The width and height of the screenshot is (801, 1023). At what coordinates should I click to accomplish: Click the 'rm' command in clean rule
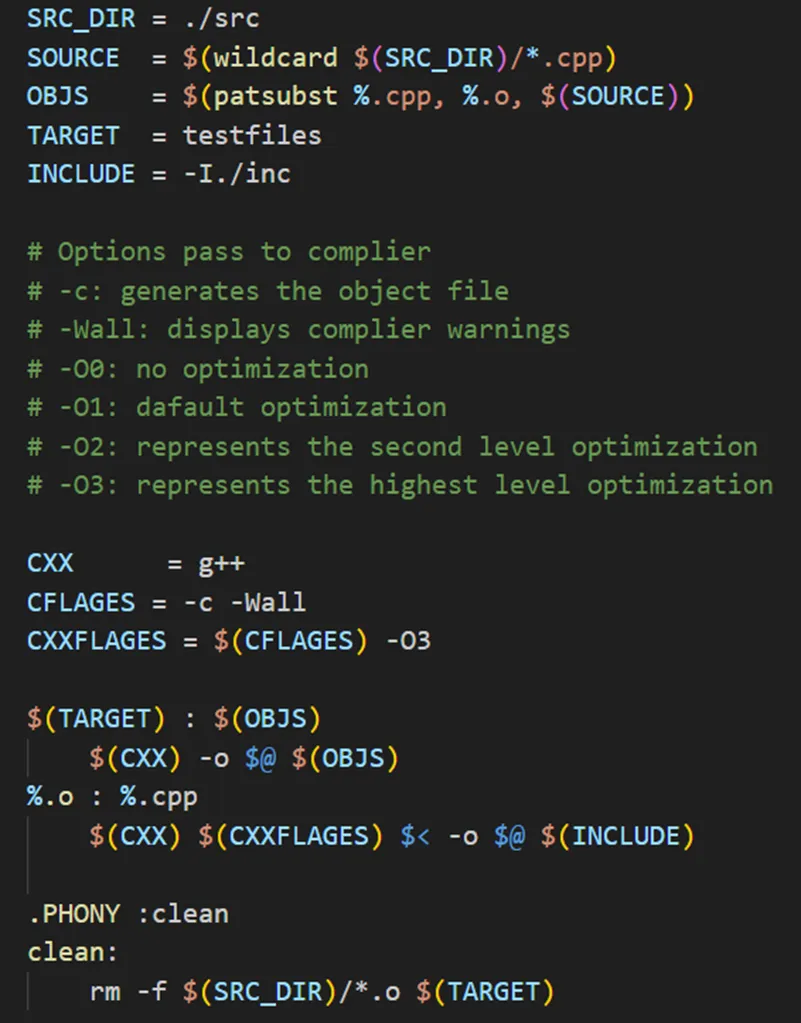104,992
